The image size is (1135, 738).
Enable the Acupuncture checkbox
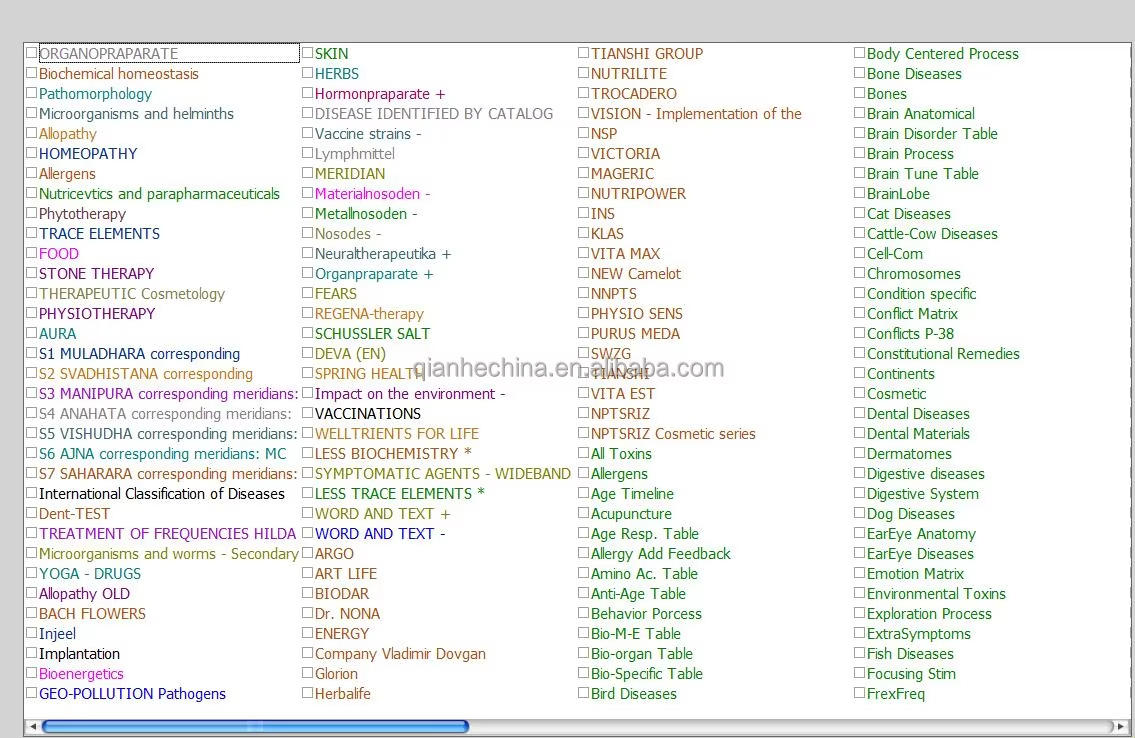point(583,513)
